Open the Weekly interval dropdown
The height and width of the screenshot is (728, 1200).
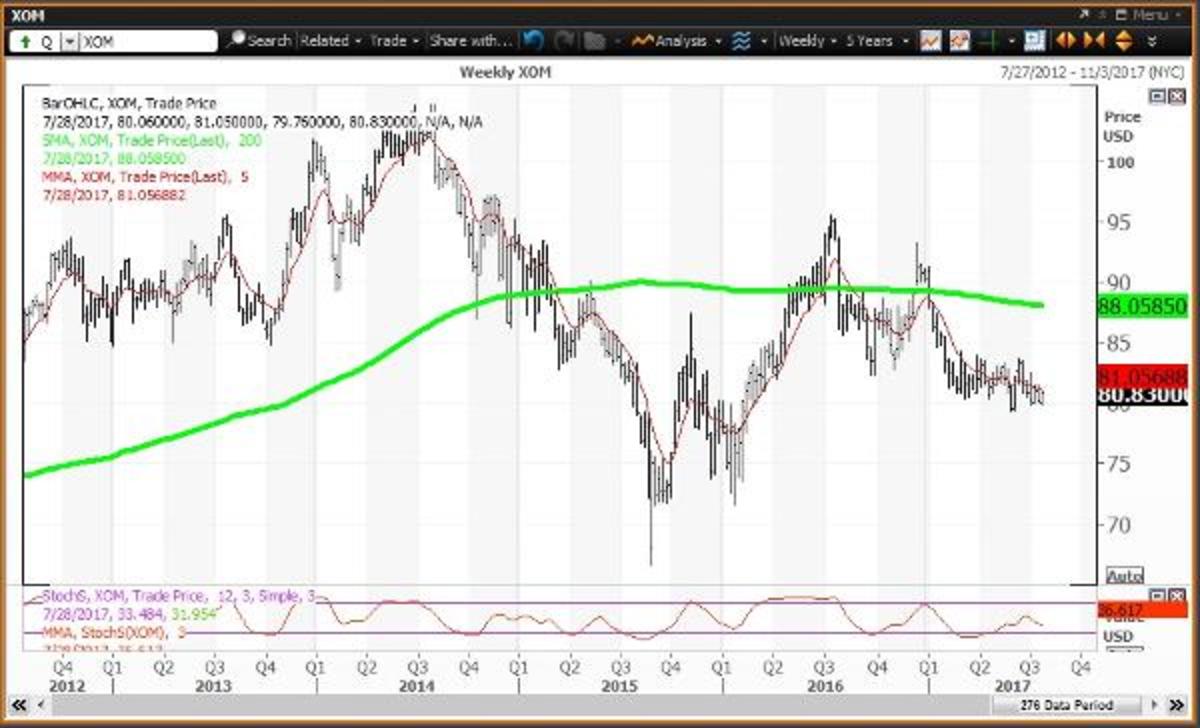(807, 41)
